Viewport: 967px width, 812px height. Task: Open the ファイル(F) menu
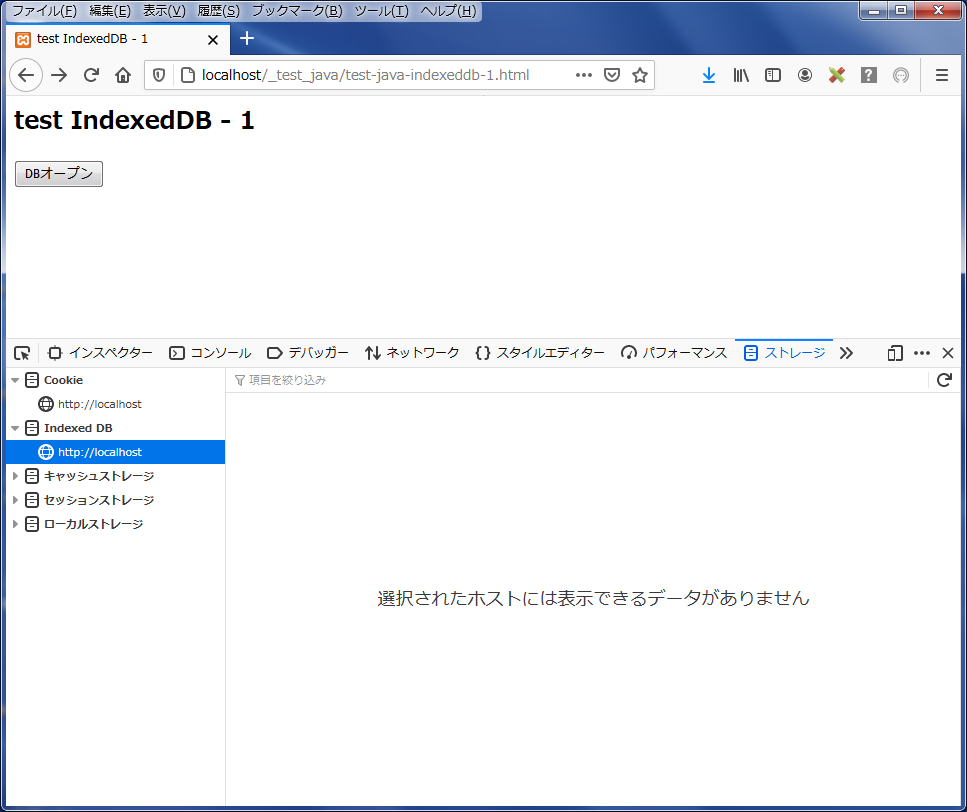click(44, 11)
